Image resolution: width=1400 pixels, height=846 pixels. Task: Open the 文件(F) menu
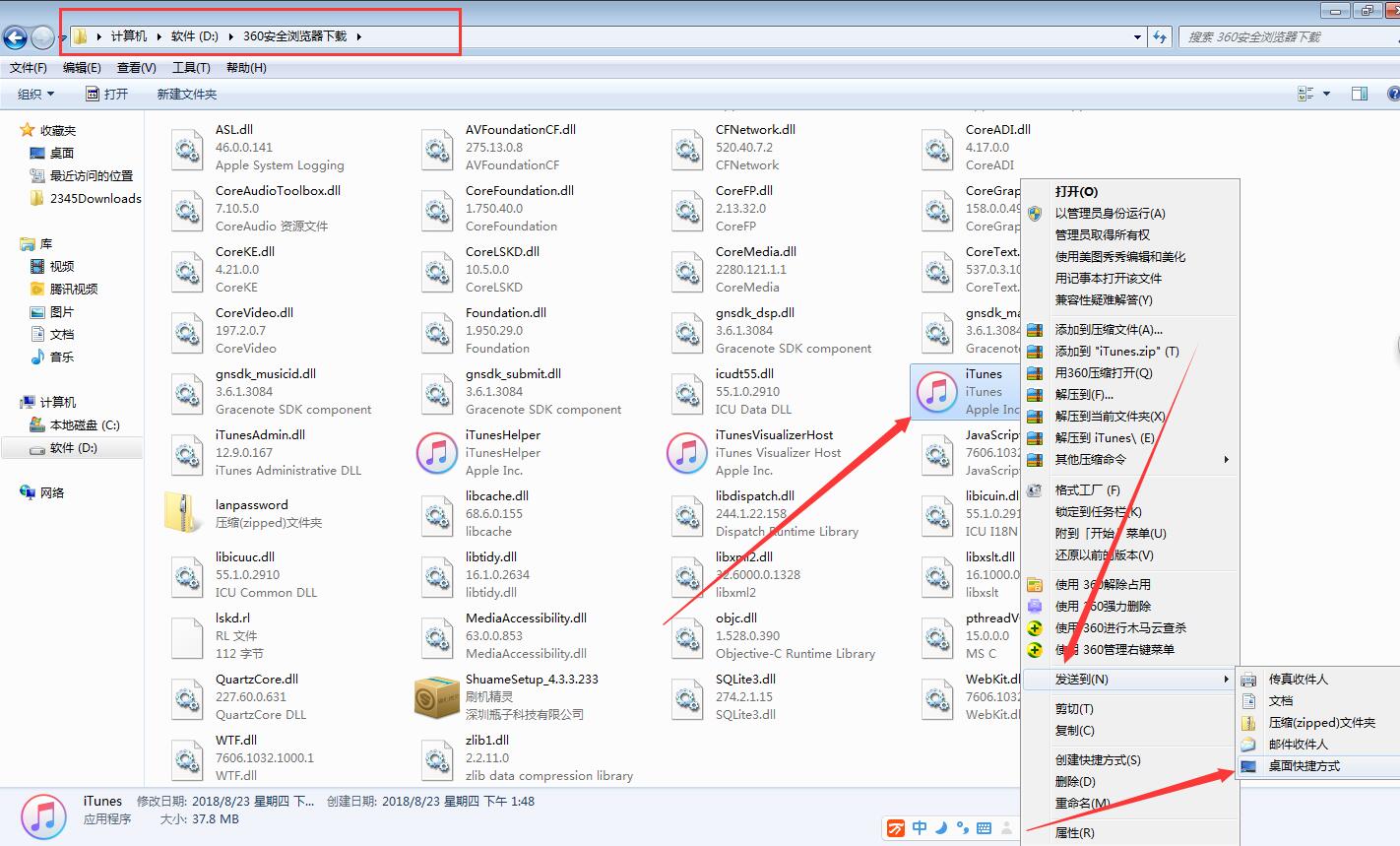pos(29,68)
